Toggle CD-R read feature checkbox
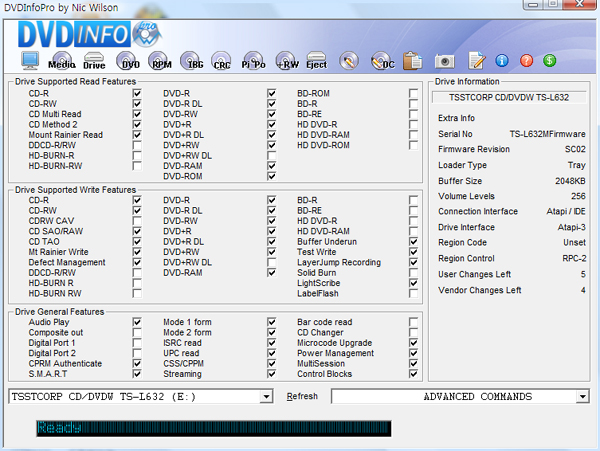 [137, 93]
